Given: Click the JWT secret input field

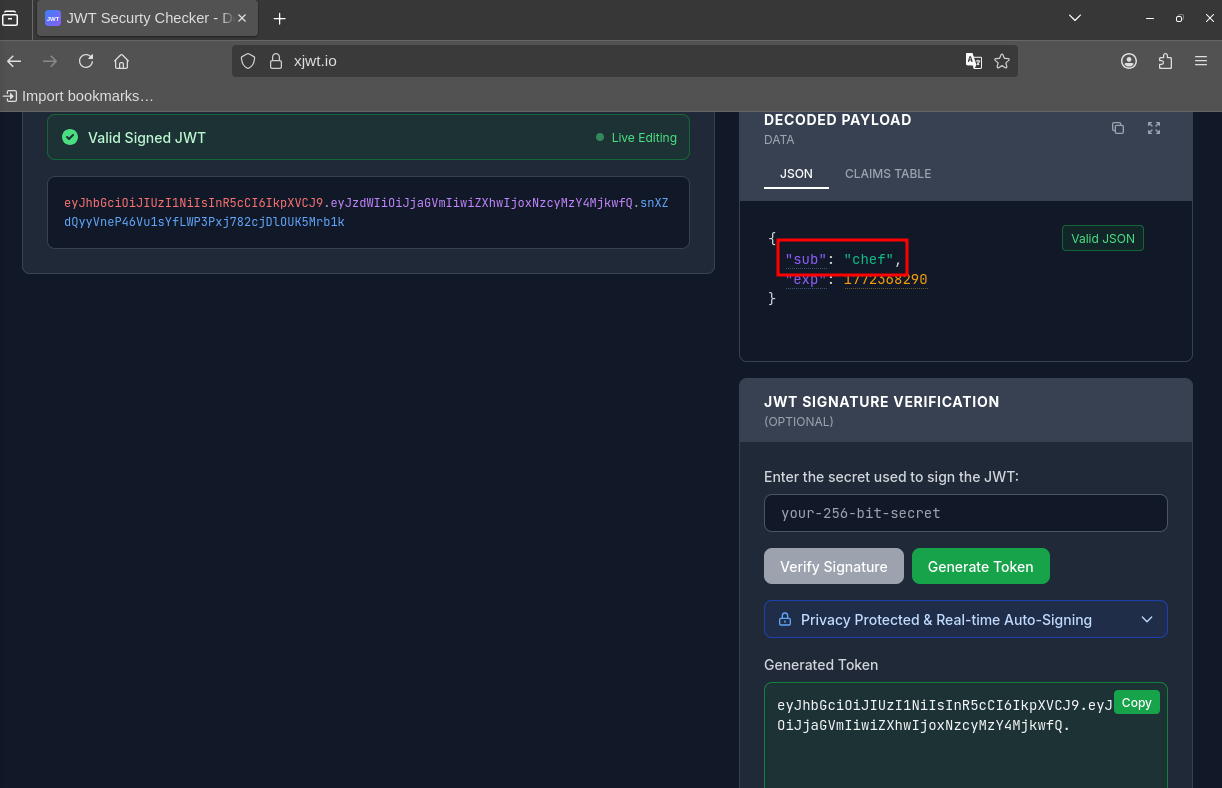Looking at the screenshot, I should coord(965,513).
